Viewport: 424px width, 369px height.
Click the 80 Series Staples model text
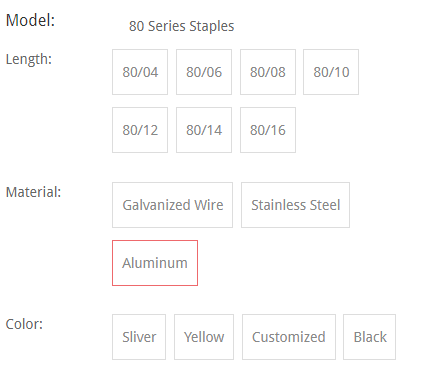tap(182, 26)
